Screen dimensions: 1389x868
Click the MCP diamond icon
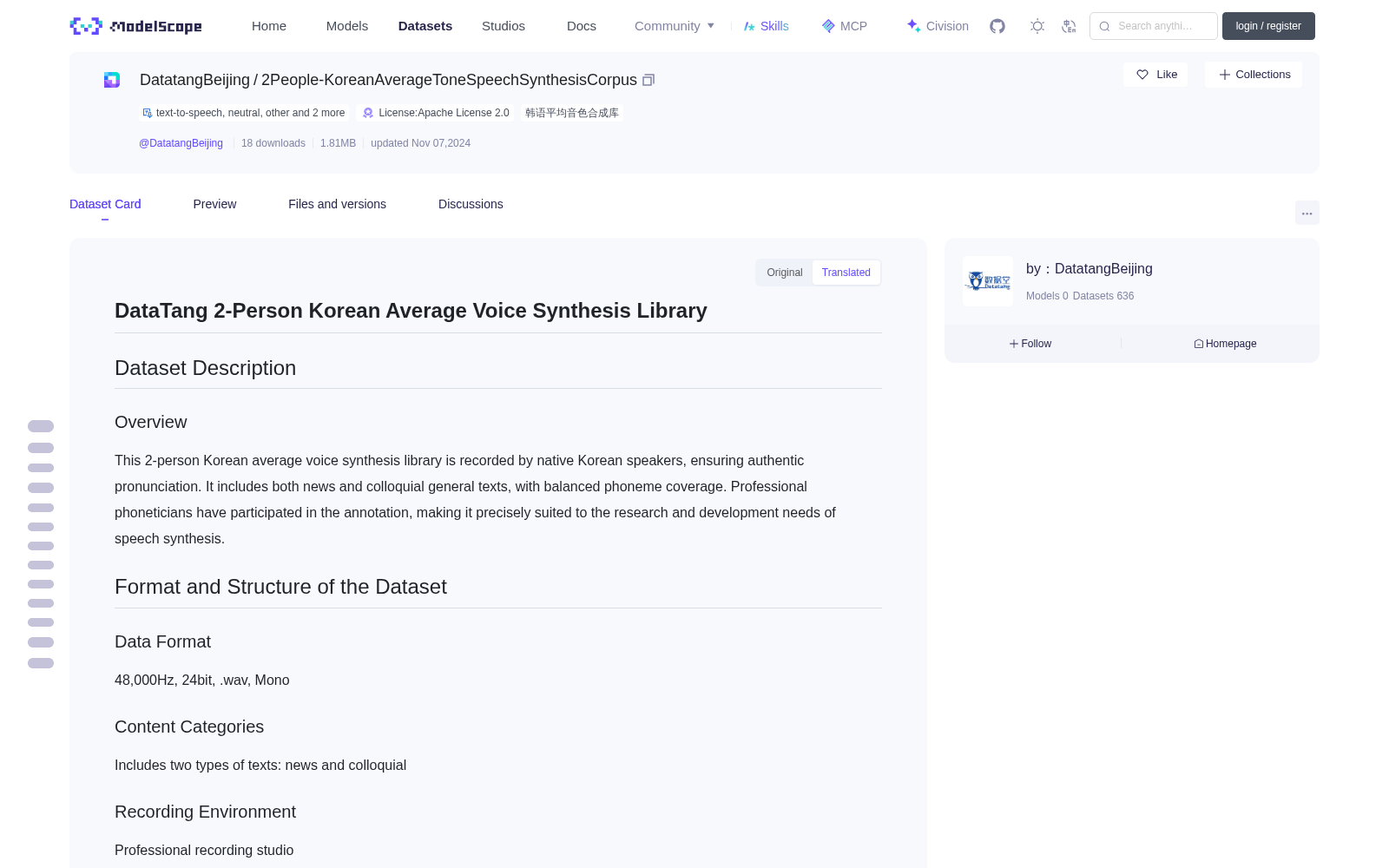tap(828, 26)
